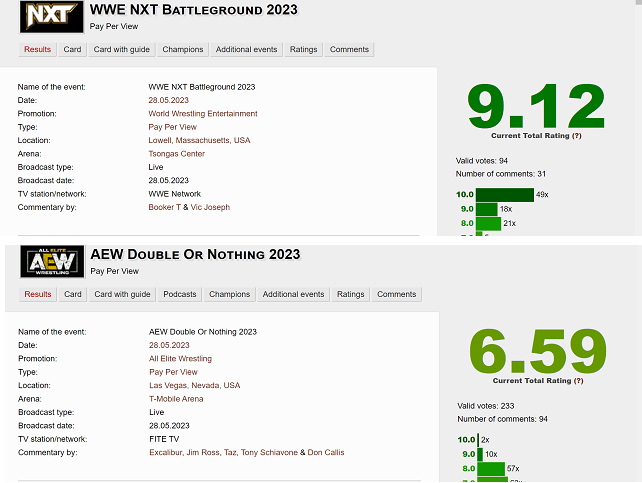Image resolution: width=642 pixels, height=483 pixels.
Task: Click the 'AEW Double Or Nothing 2023' page heading
Action: 195,255
